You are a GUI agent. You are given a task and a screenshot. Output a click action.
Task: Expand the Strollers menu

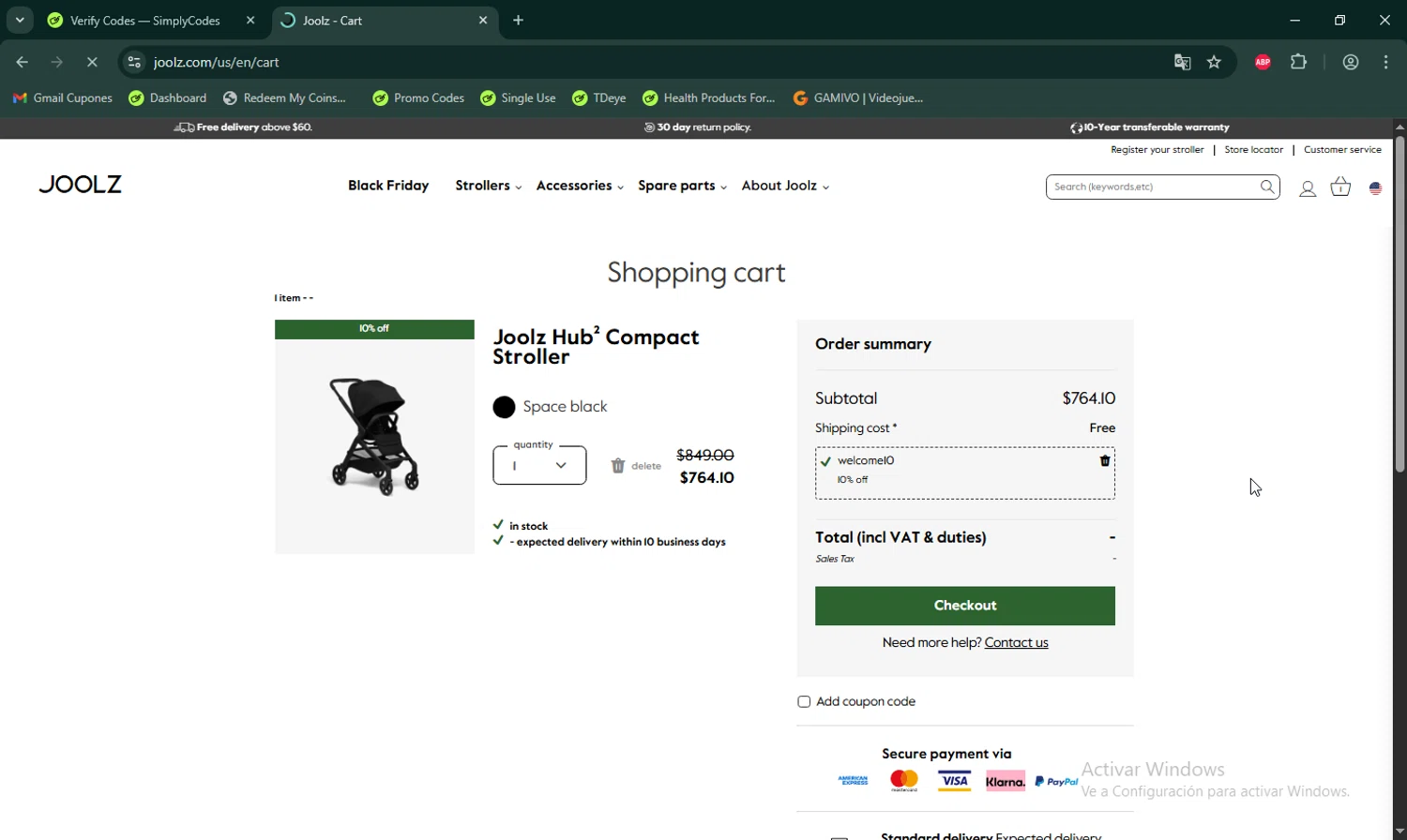click(x=488, y=187)
